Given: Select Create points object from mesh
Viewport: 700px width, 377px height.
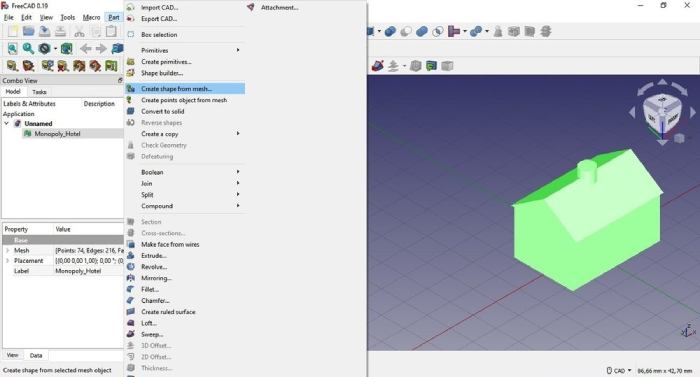Looking at the screenshot, I should (185, 100).
